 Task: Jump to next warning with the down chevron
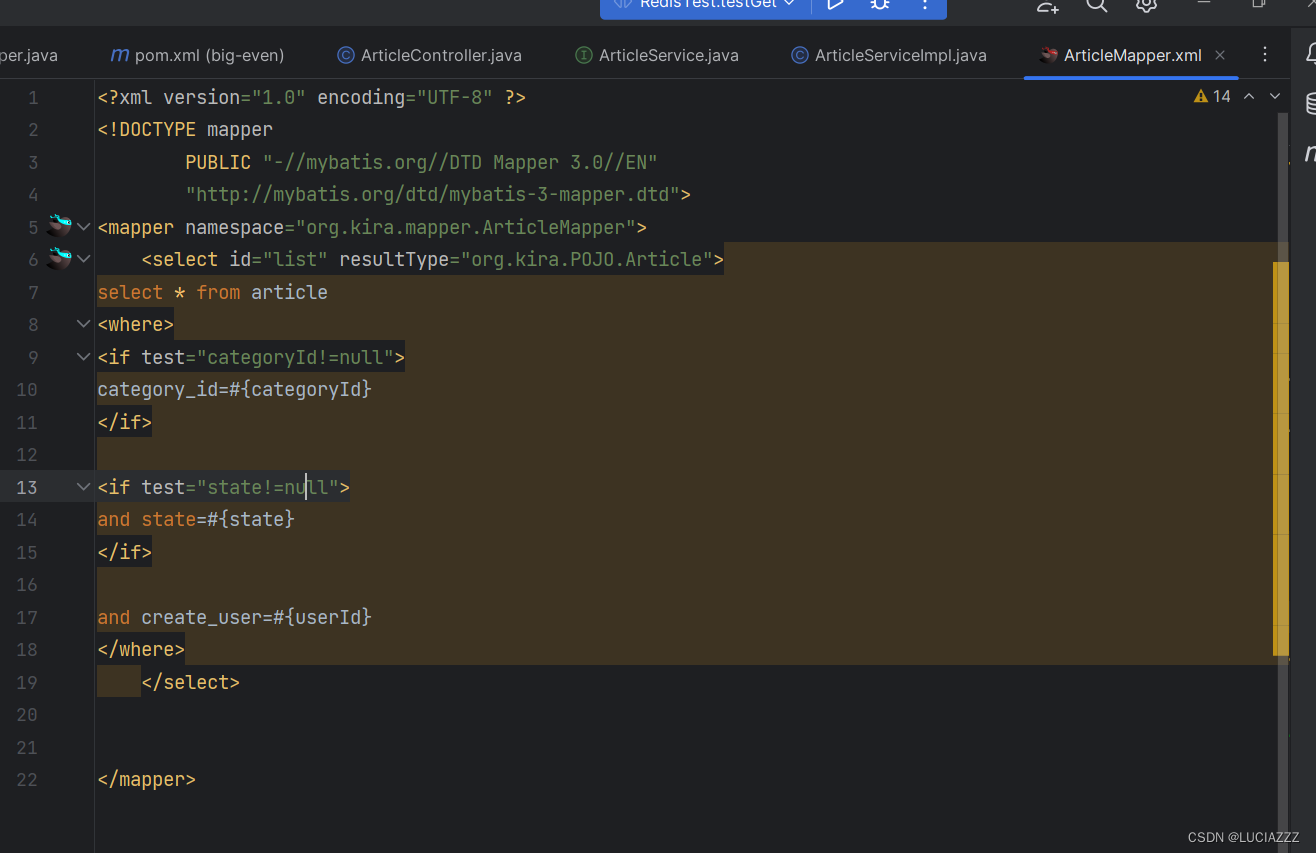pyautogui.click(x=1273, y=96)
